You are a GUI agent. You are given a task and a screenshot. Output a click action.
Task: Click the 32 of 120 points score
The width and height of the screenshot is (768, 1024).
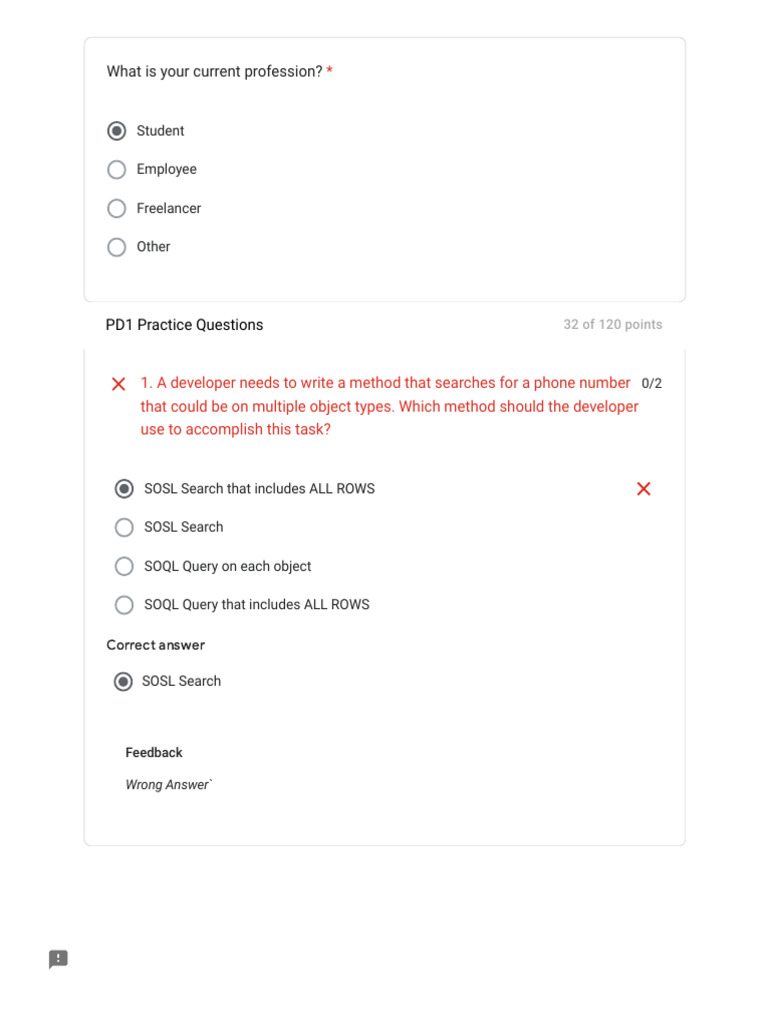pos(613,325)
